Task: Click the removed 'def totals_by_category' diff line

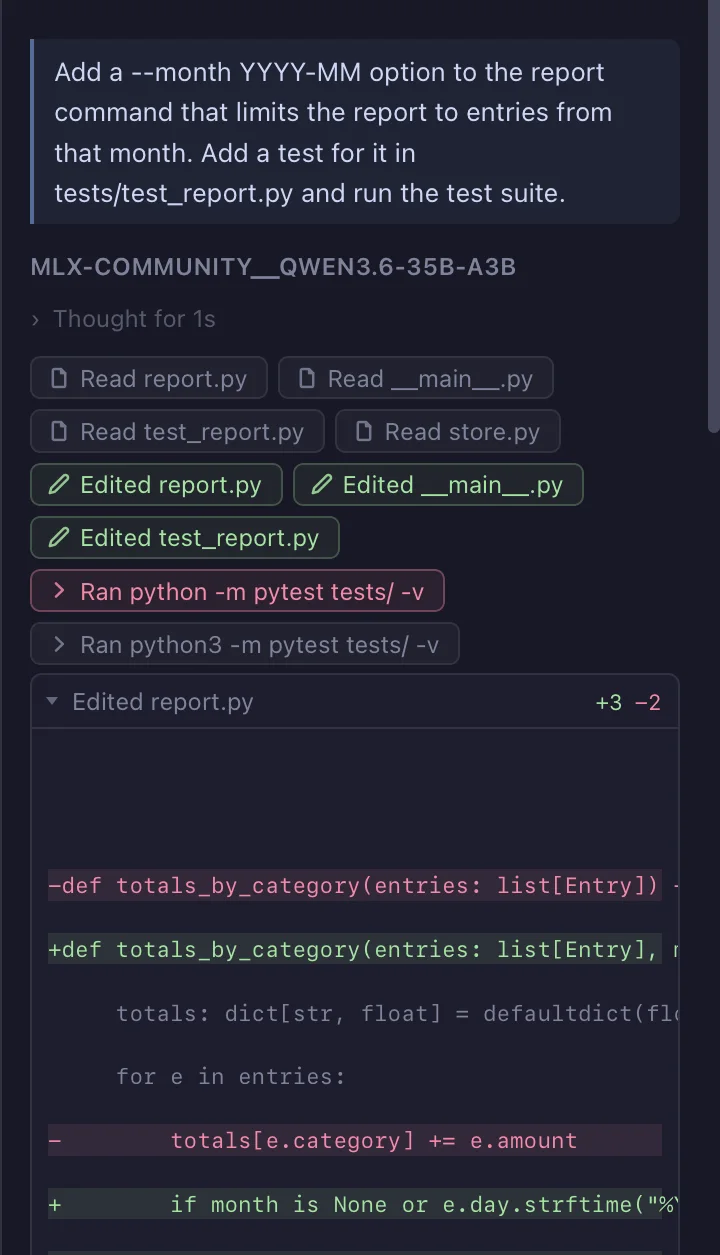Action: click(355, 885)
